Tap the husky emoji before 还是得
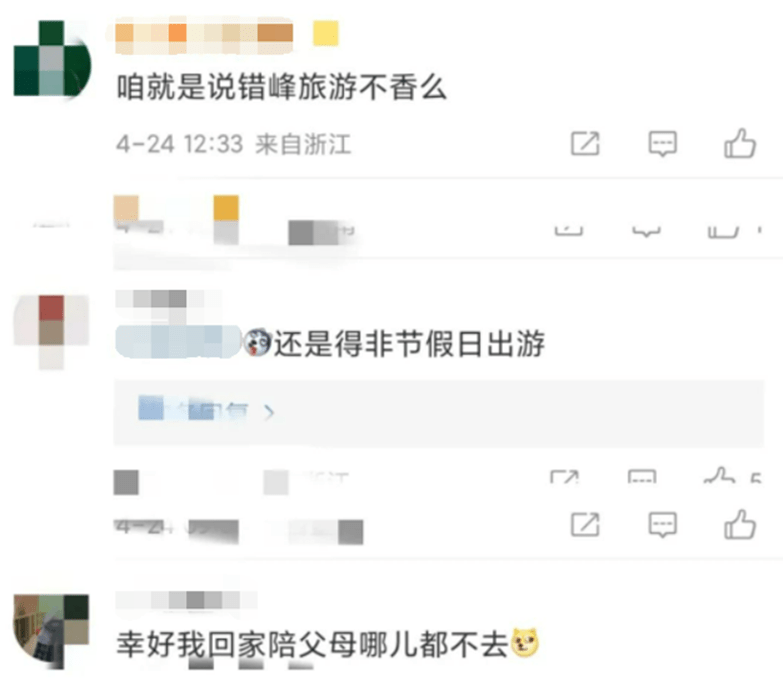783x691 pixels. (x=257, y=342)
